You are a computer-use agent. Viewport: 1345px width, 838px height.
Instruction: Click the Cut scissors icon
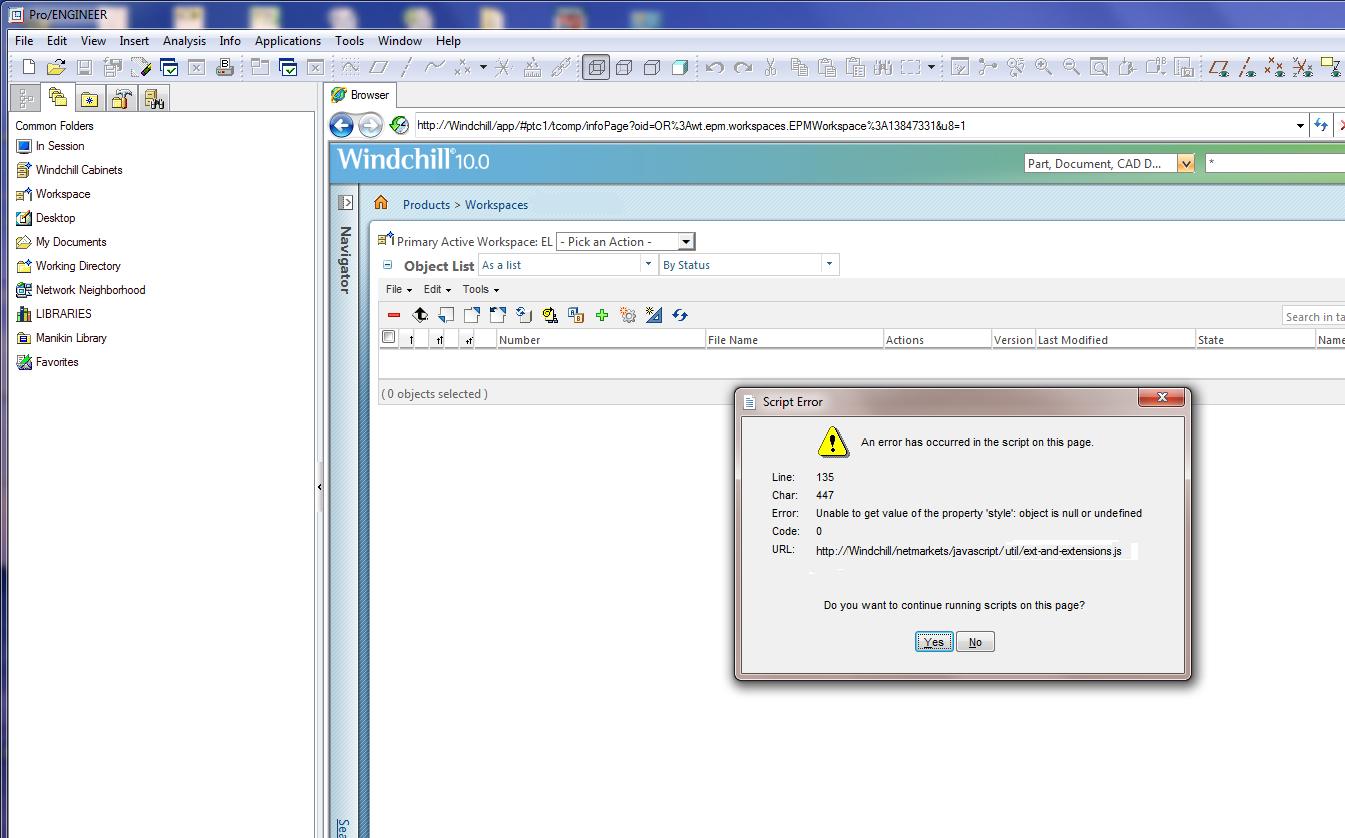click(770, 67)
